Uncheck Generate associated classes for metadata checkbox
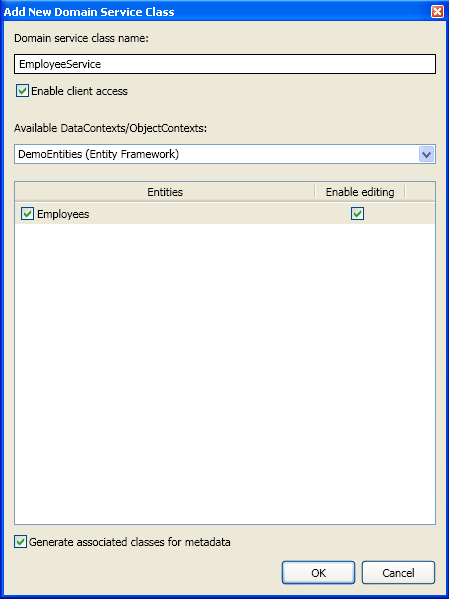This screenshot has height=599, width=449. coord(20,542)
